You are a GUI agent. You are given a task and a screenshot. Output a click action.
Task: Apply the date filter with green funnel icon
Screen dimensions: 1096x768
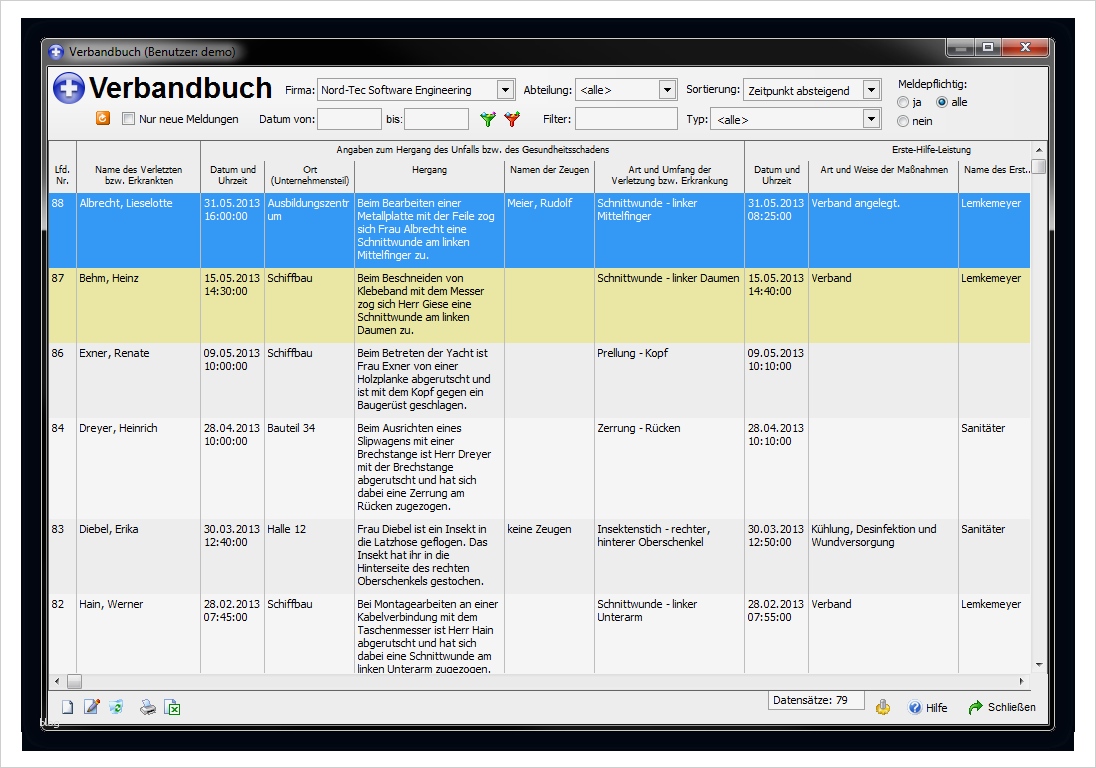[x=487, y=119]
